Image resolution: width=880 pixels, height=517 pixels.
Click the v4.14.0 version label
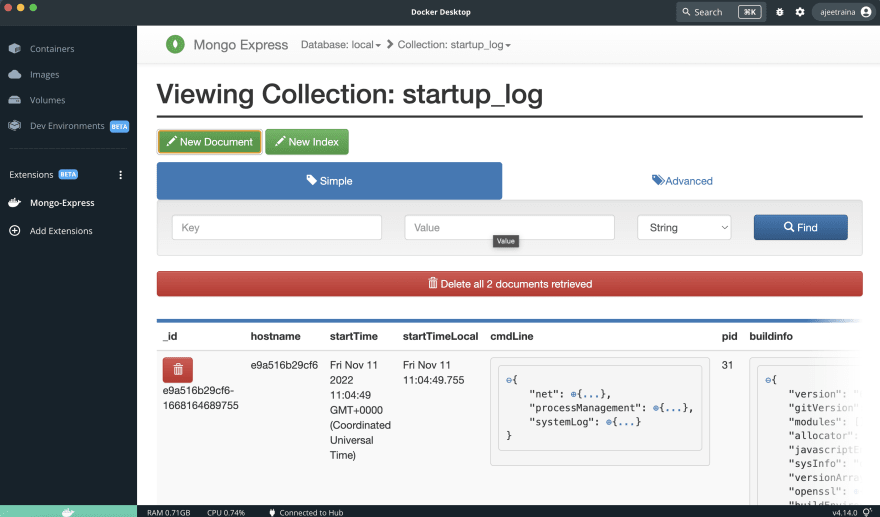pos(845,513)
